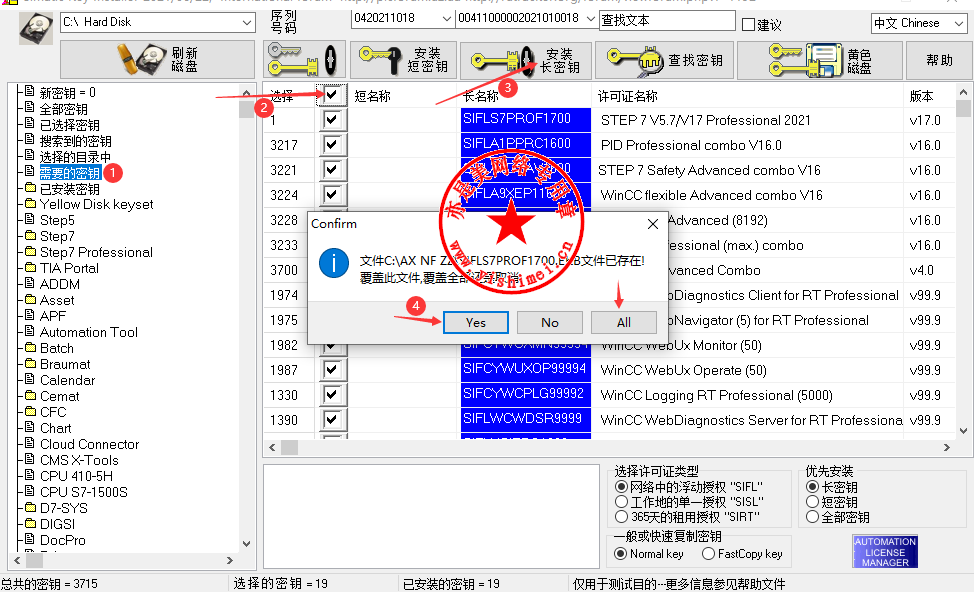Toggle checkbox for row 3217
The width and height of the screenshot is (974, 592).
332,145
